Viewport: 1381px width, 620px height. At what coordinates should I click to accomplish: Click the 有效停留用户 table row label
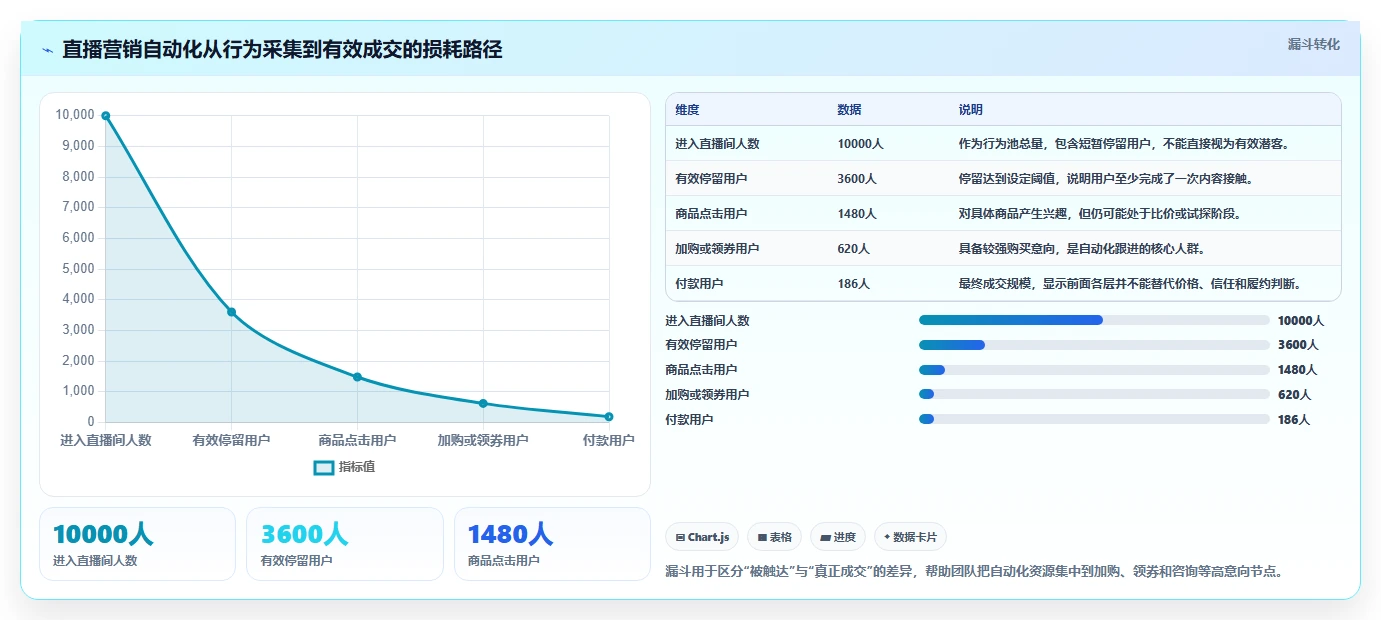coord(711,179)
